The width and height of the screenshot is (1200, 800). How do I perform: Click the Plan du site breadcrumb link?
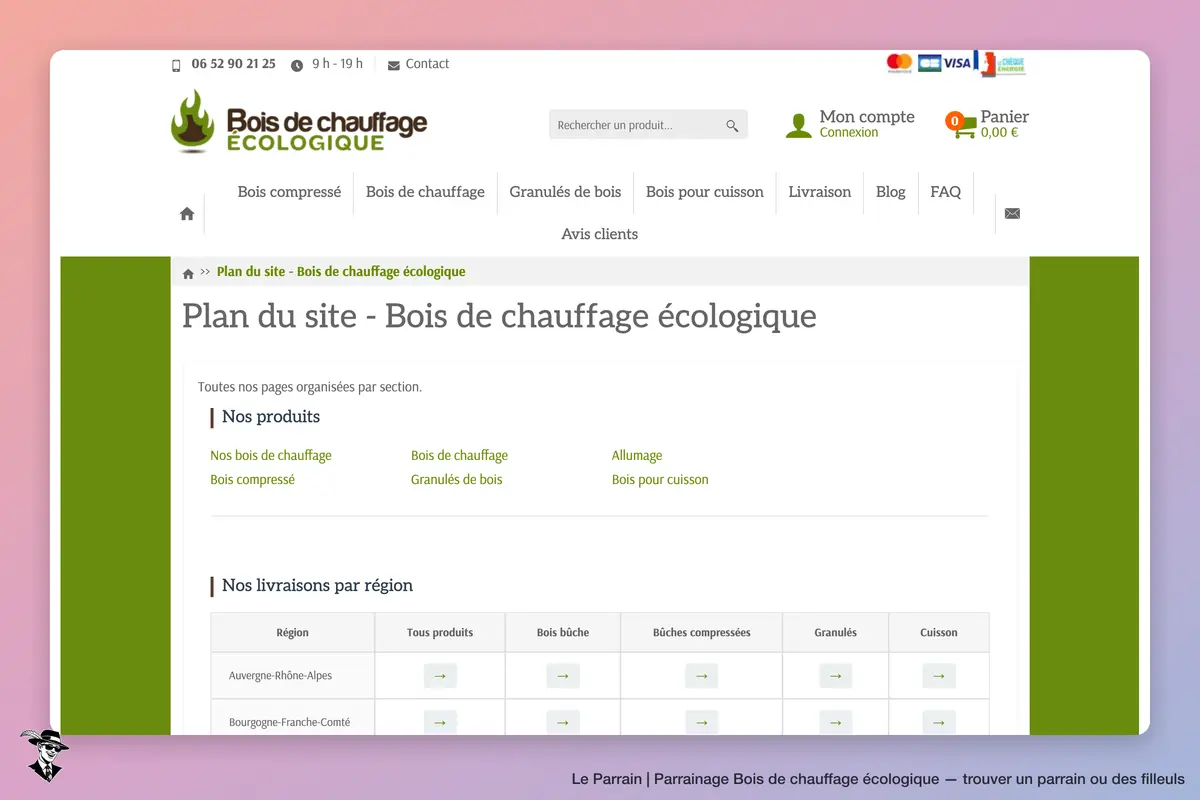click(341, 272)
